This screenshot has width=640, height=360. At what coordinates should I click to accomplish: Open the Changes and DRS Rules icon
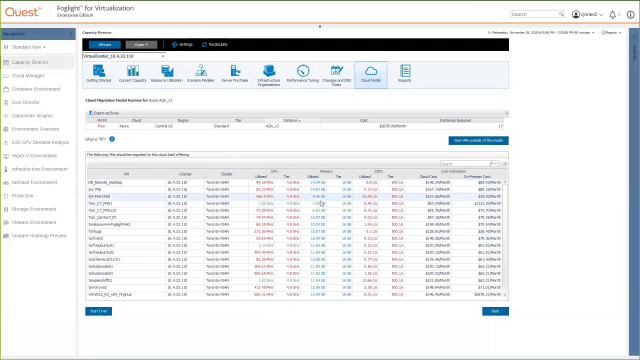pyautogui.click(x=337, y=76)
